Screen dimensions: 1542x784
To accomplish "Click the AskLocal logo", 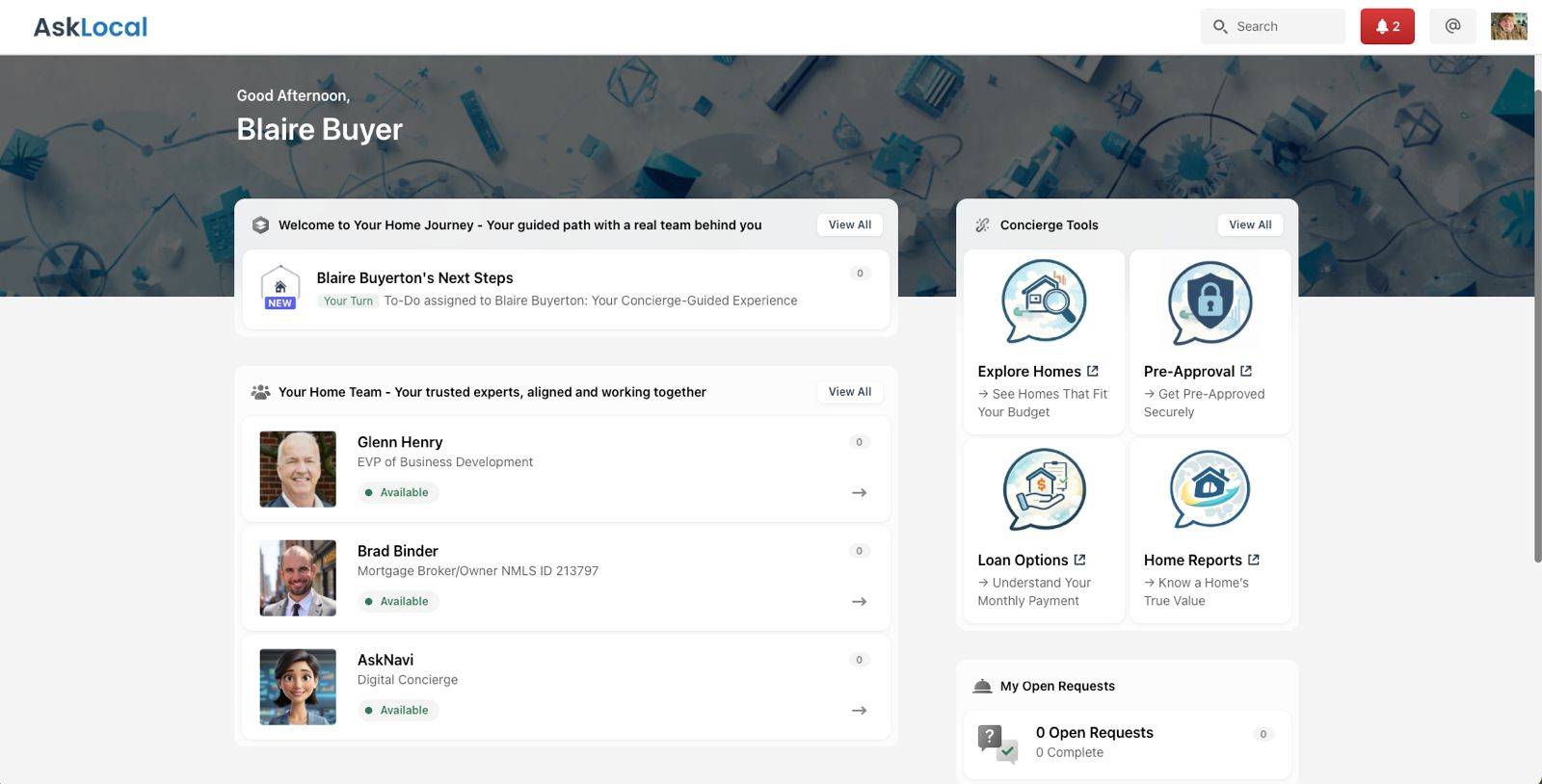I will click(x=91, y=27).
